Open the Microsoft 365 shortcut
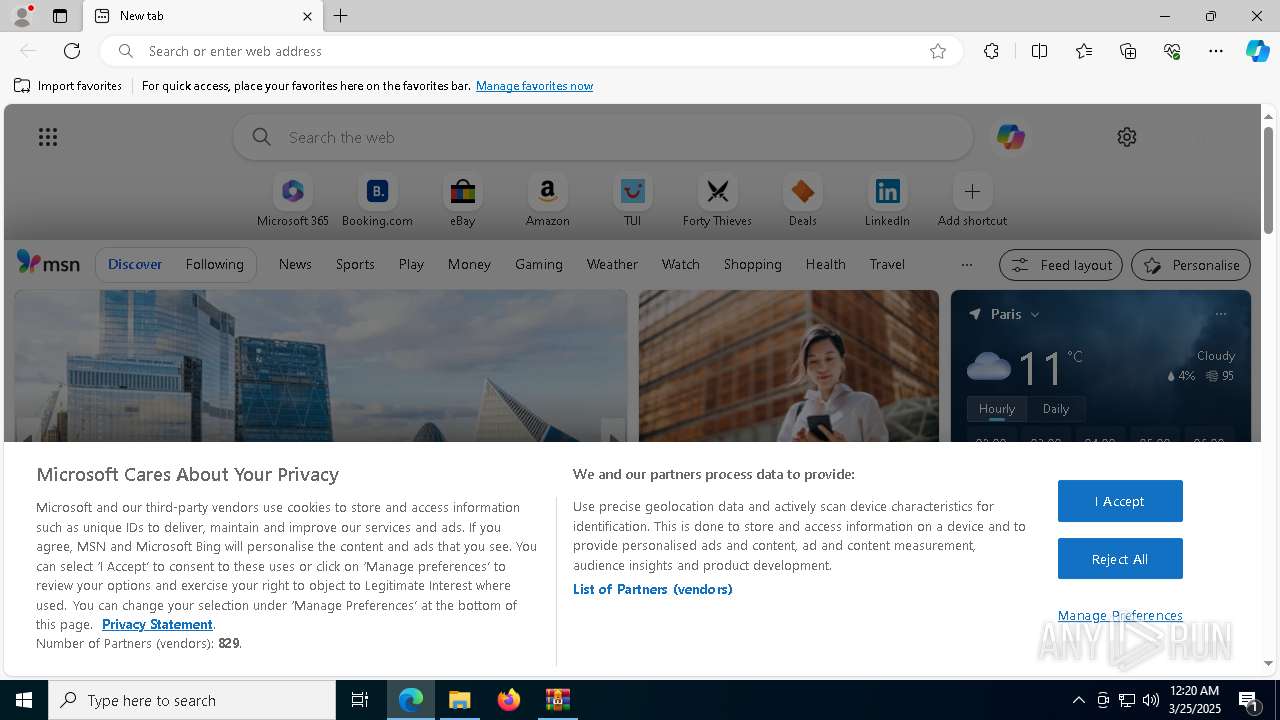1280x720 pixels. pyautogui.click(x=292, y=201)
